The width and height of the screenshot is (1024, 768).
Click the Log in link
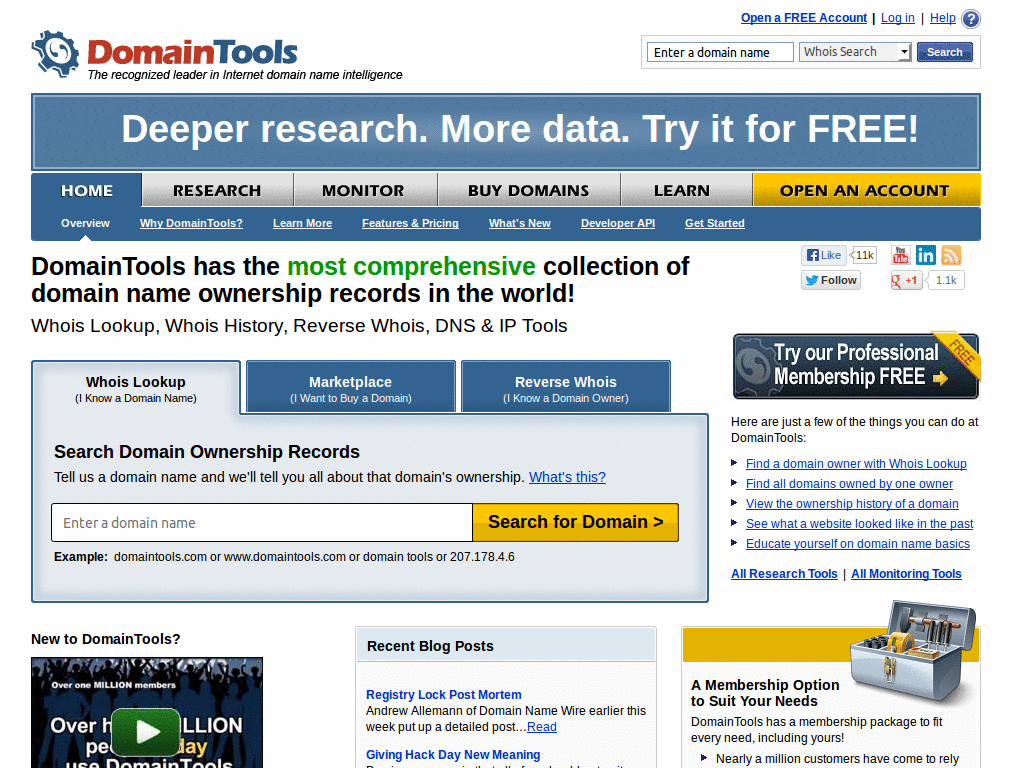click(x=898, y=18)
